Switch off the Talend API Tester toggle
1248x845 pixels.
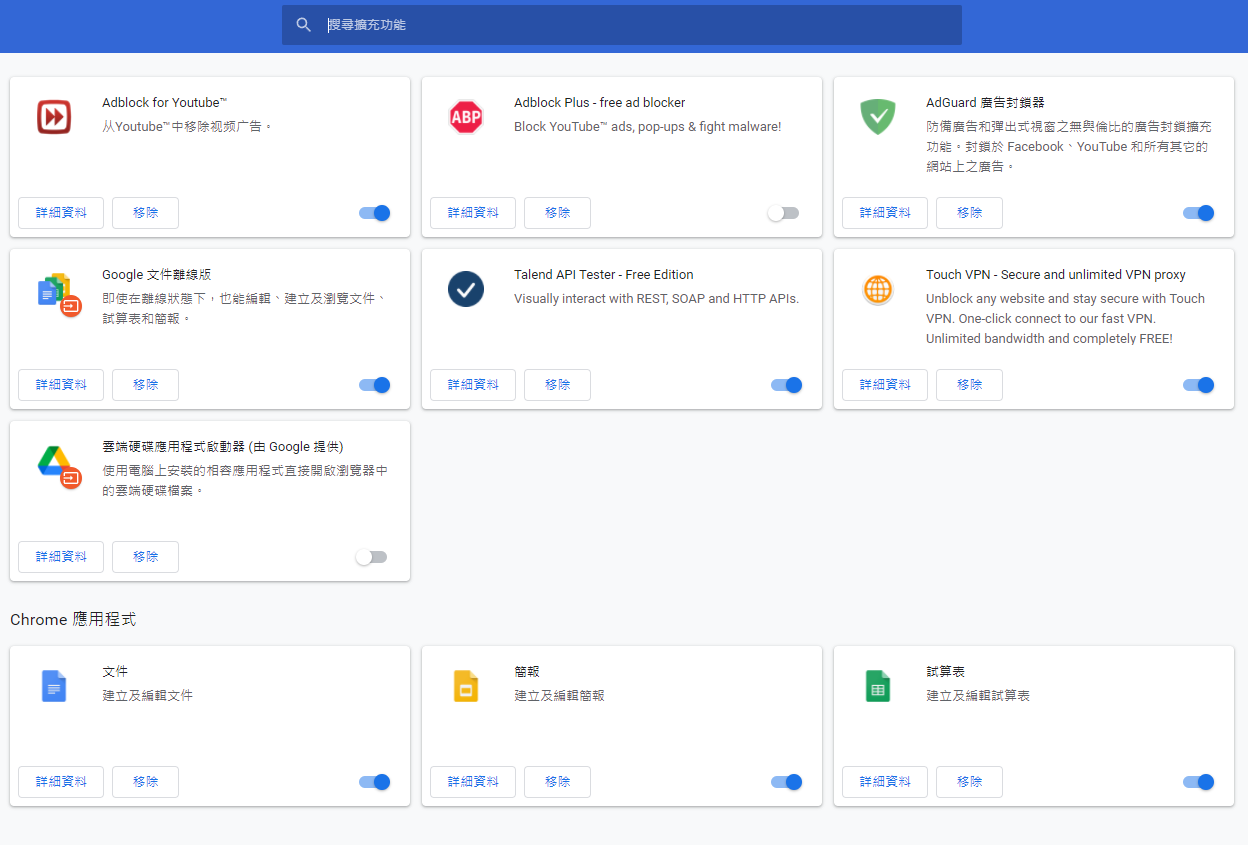(787, 385)
